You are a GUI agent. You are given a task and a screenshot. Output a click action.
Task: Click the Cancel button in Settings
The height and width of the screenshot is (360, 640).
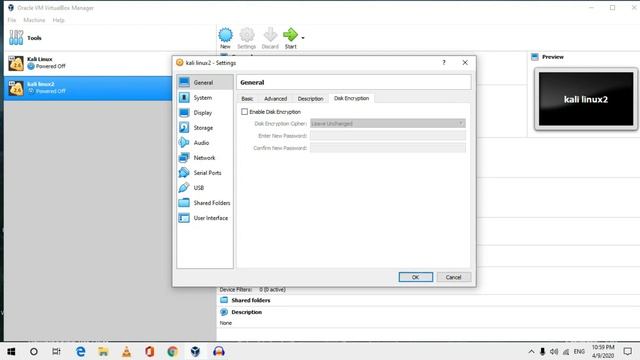pos(453,277)
